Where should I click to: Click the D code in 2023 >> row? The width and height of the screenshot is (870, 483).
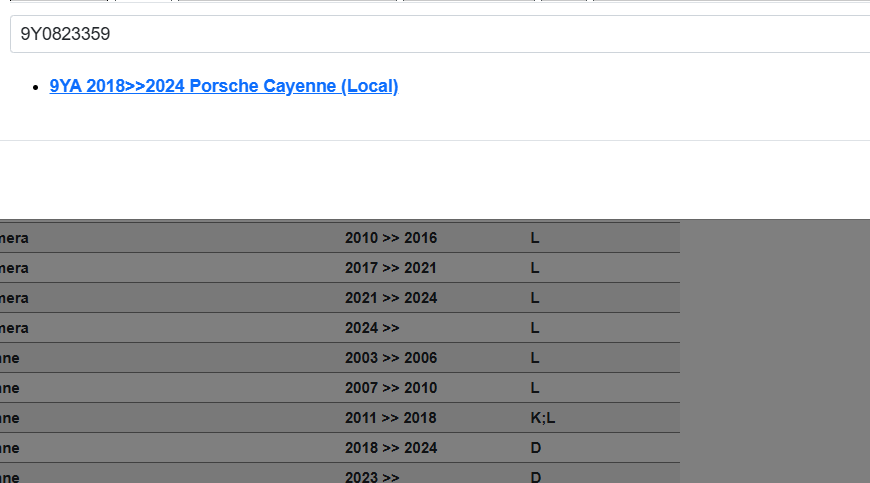pos(536,476)
